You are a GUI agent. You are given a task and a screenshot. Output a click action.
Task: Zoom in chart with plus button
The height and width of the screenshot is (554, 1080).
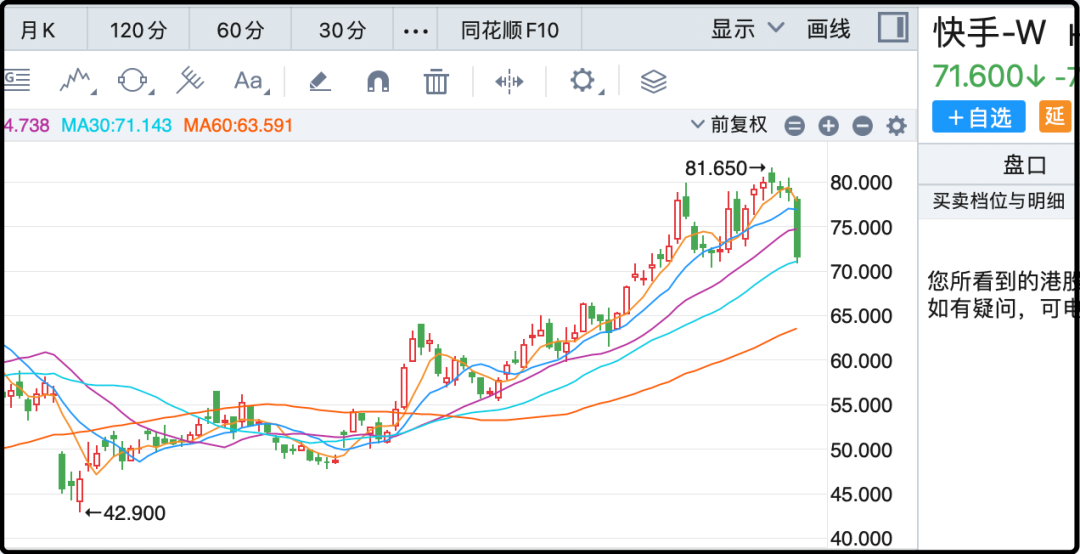[x=828, y=126]
